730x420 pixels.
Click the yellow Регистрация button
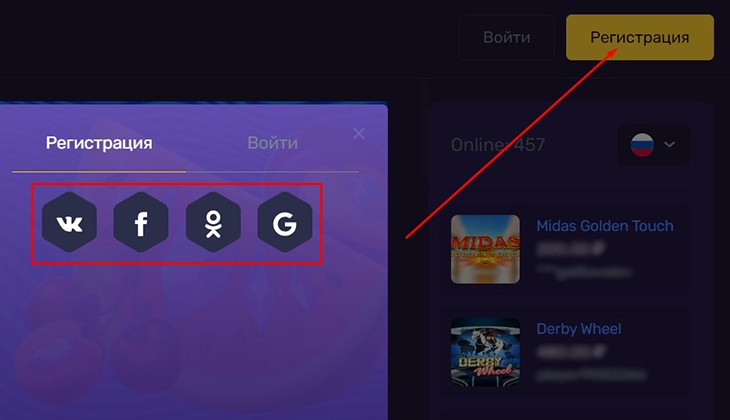tap(640, 37)
